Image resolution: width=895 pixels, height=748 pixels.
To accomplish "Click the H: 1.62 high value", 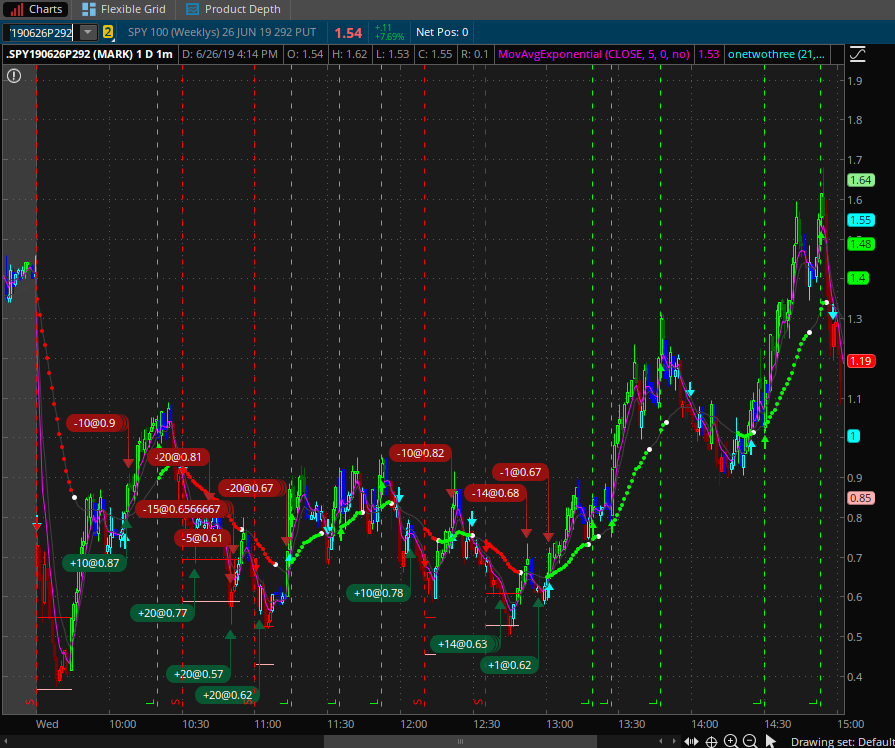I will tap(348, 54).
